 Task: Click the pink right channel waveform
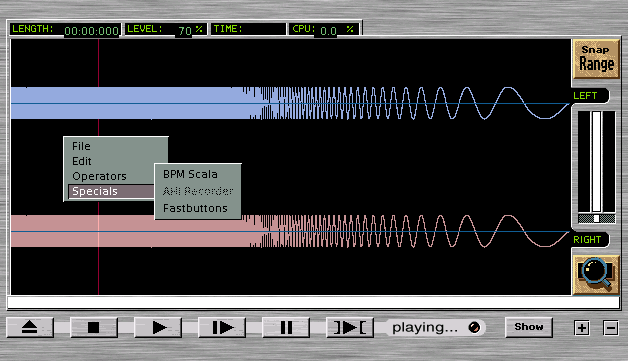290,231
